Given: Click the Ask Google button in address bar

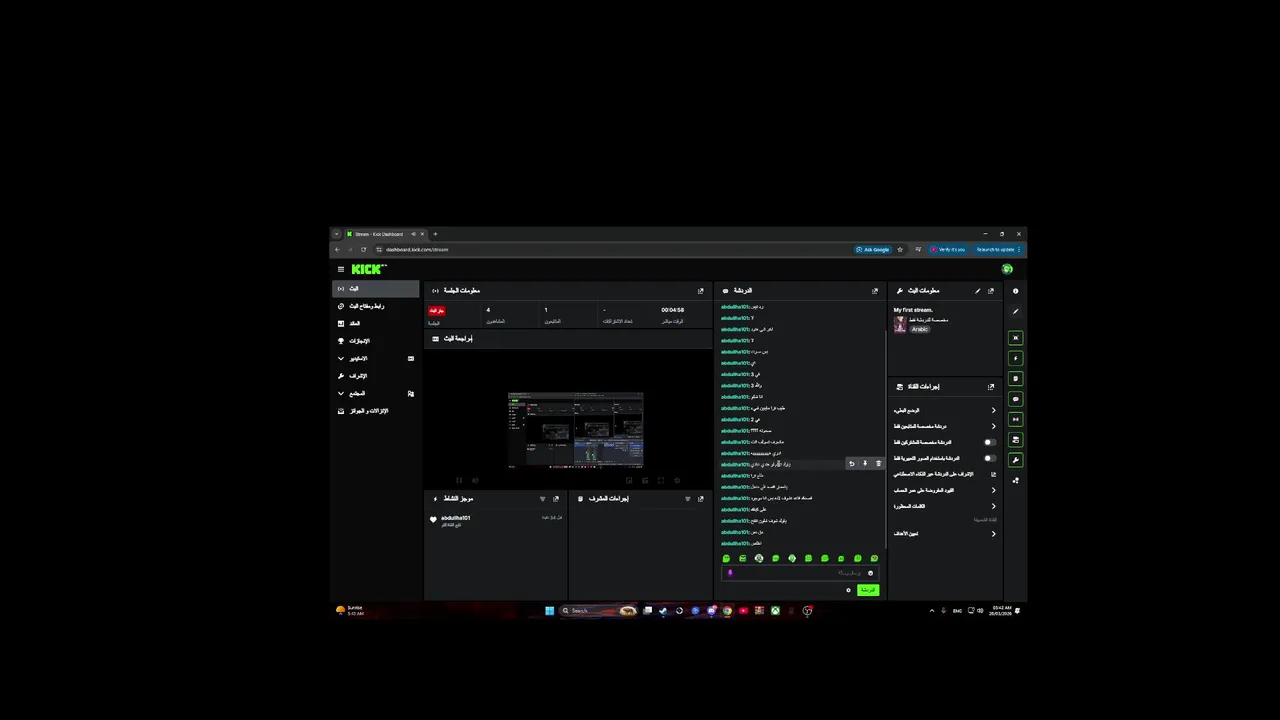Looking at the screenshot, I should (873, 249).
